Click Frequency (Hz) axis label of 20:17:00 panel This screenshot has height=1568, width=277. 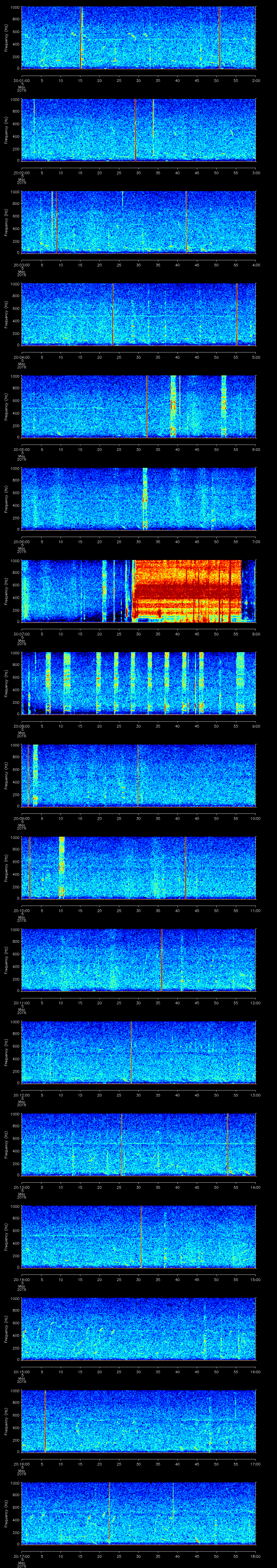pos(6,1514)
